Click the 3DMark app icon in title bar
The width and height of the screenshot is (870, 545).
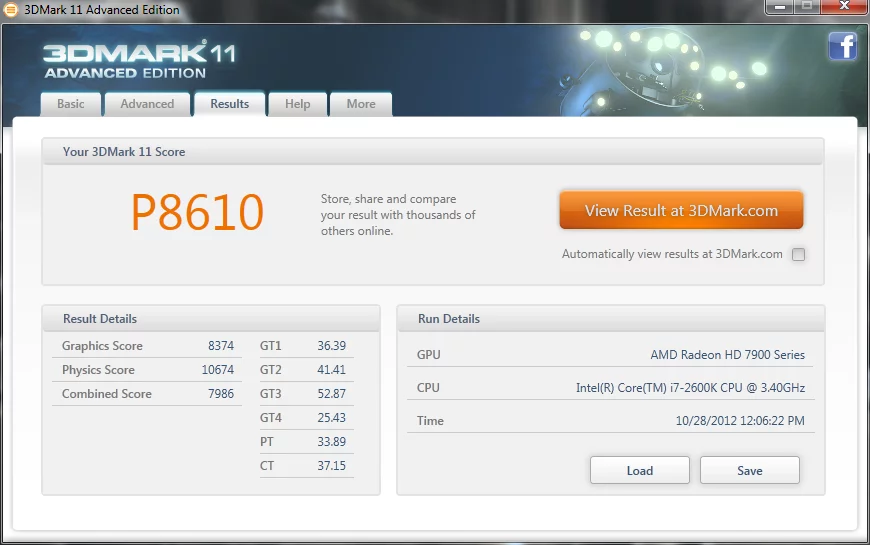tap(11, 10)
